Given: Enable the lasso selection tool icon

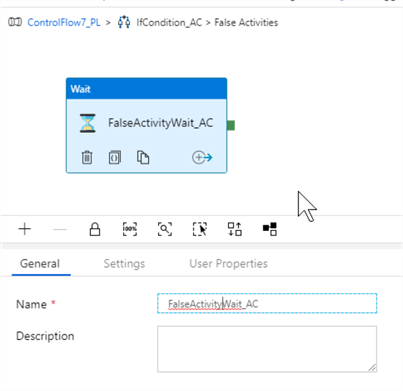Looking at the screenshot, I should pos(200,229).
